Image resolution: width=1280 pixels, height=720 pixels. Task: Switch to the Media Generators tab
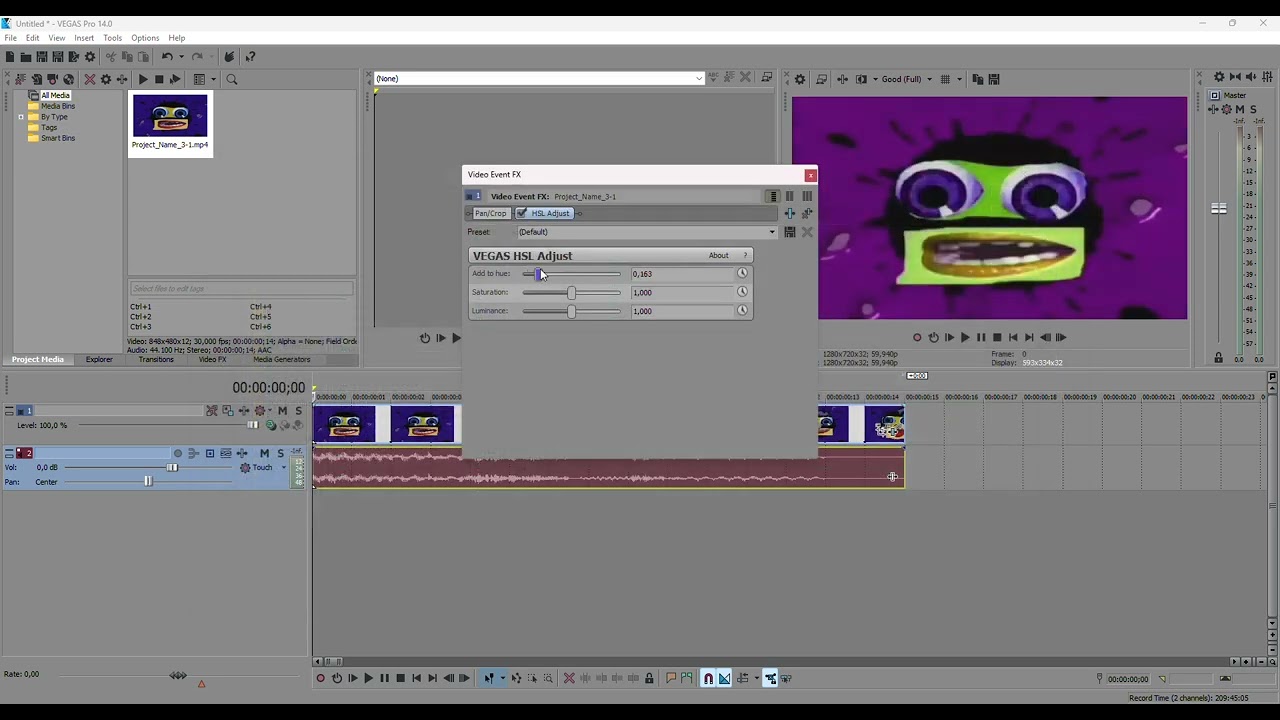point(281,359)
